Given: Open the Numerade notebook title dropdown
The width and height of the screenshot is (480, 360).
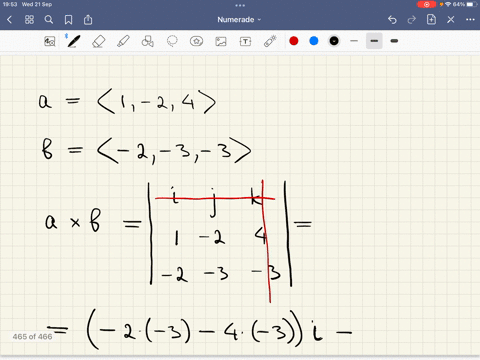Looking at the screenshot, I should 239,20.
